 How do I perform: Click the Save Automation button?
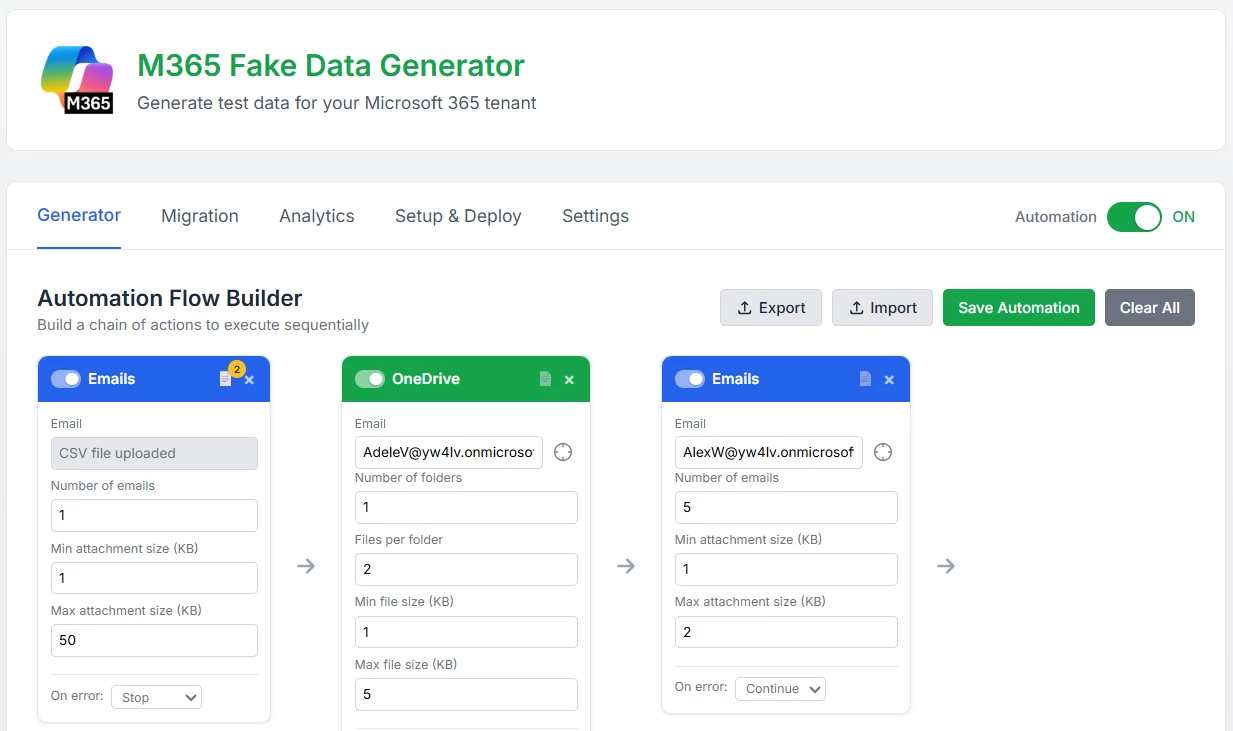(x=1018, y=308)
